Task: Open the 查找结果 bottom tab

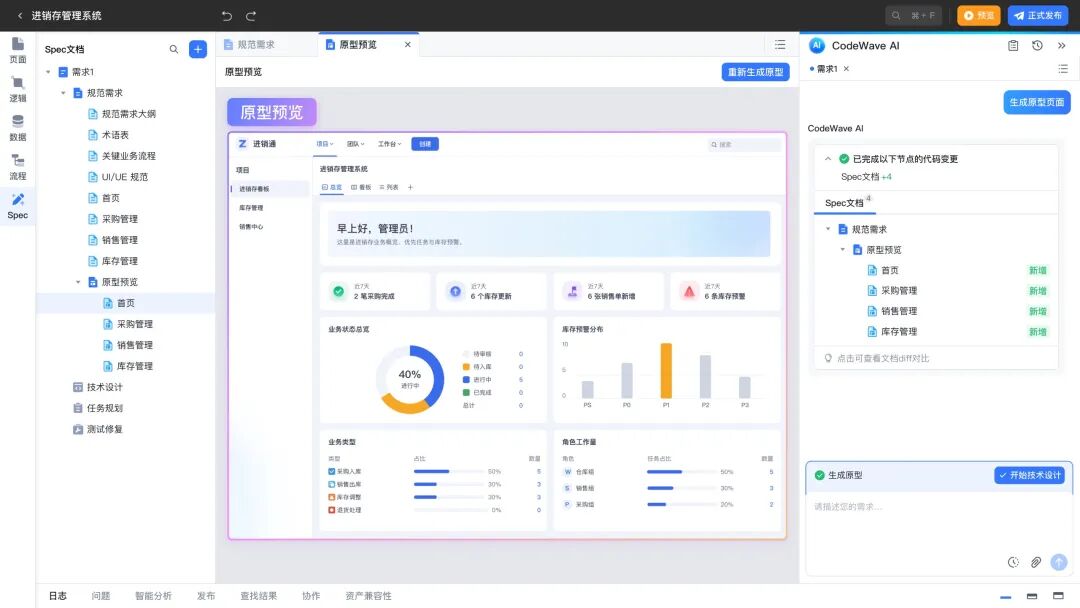Action: click(258, 596)
